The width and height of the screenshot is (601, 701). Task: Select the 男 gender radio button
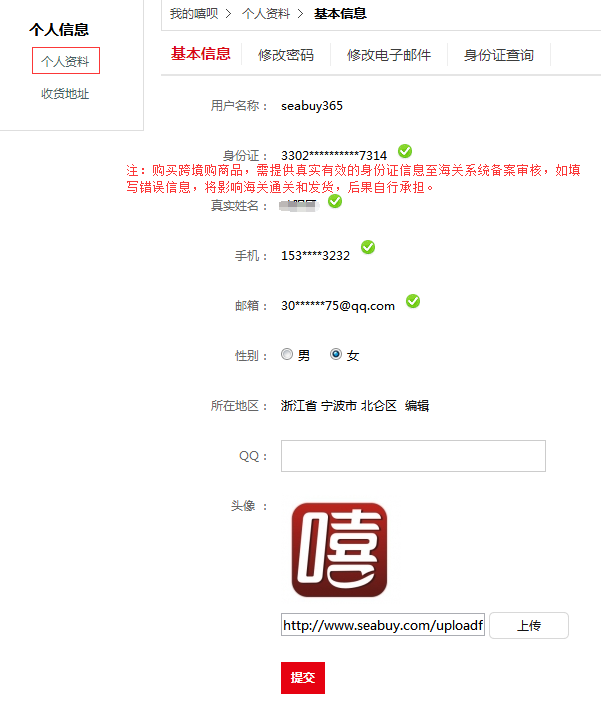point(287,355)
